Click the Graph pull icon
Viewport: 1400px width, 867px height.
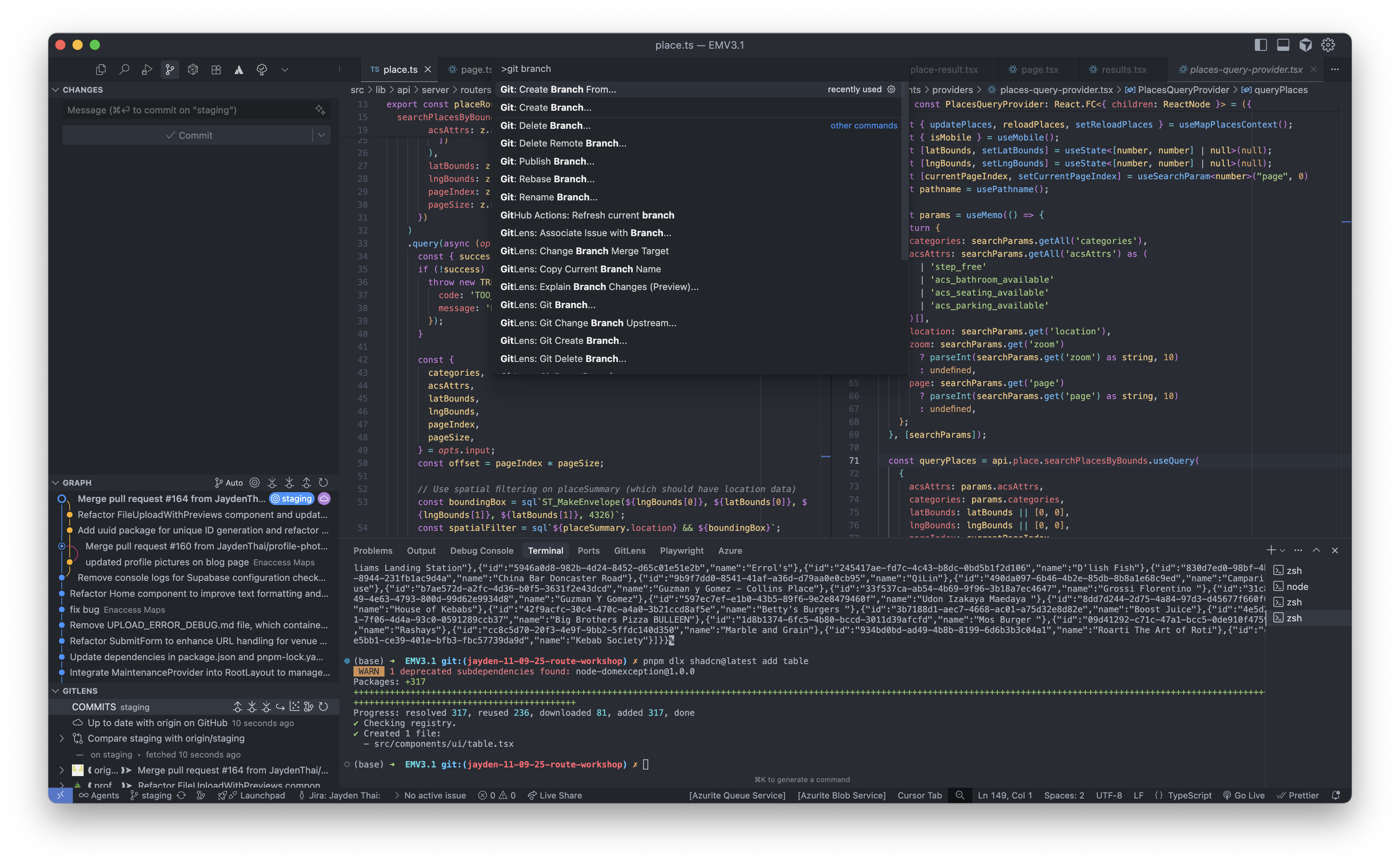(x=289, y=483)
